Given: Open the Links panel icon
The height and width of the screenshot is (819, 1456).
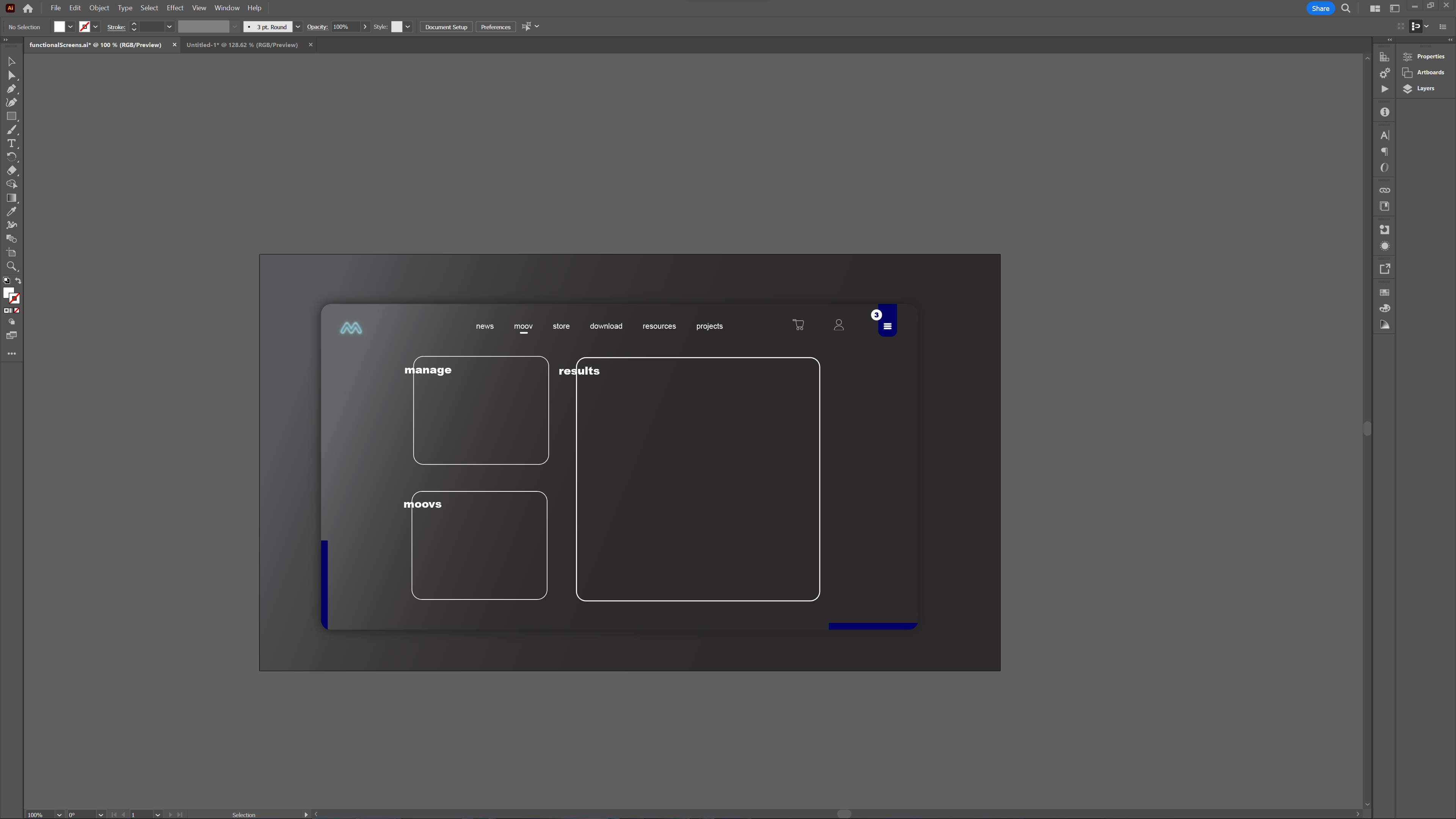Looking at the screenshot, I should pos(1384,190).
